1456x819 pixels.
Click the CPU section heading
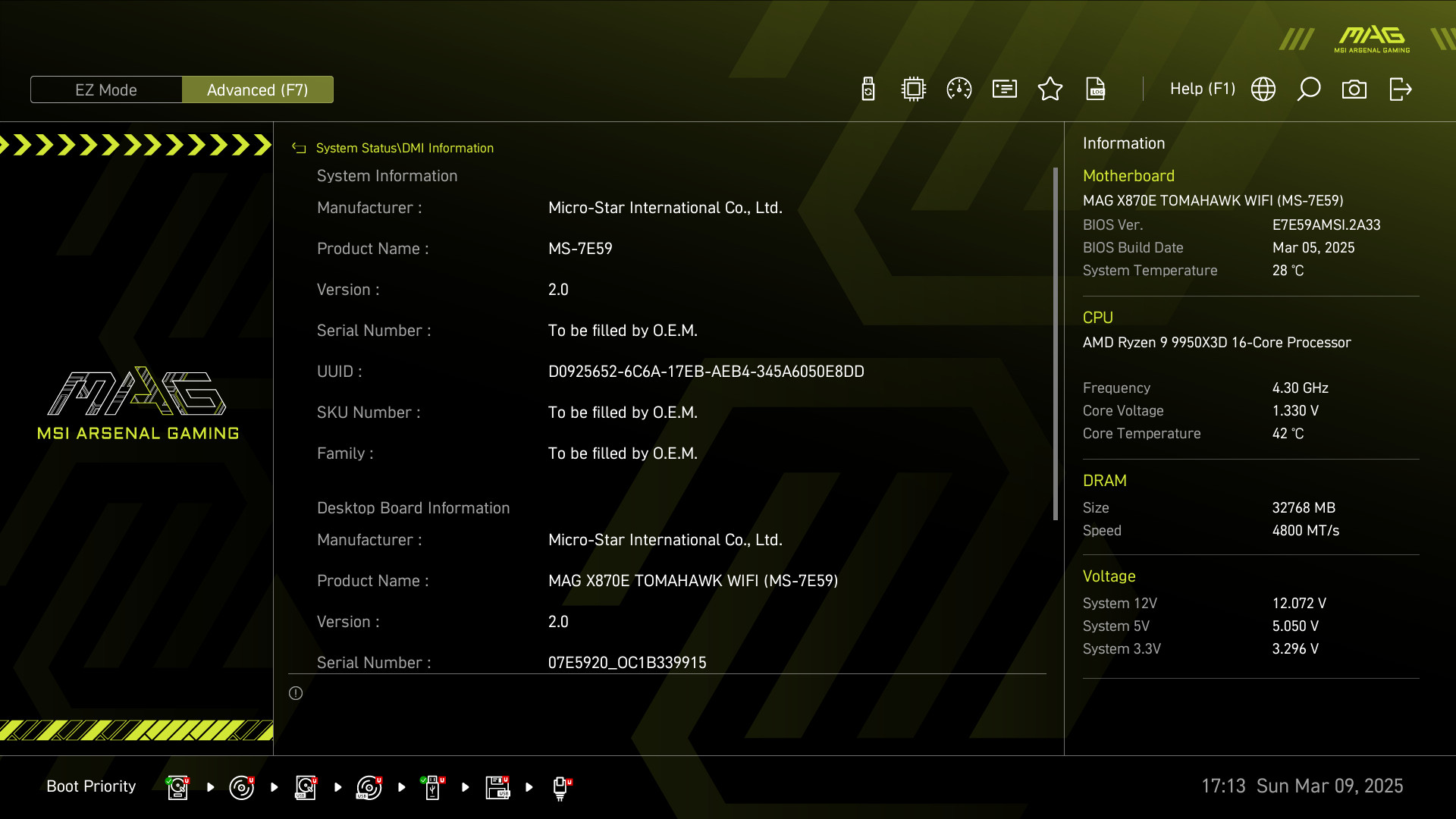(x=1097, y=318)
